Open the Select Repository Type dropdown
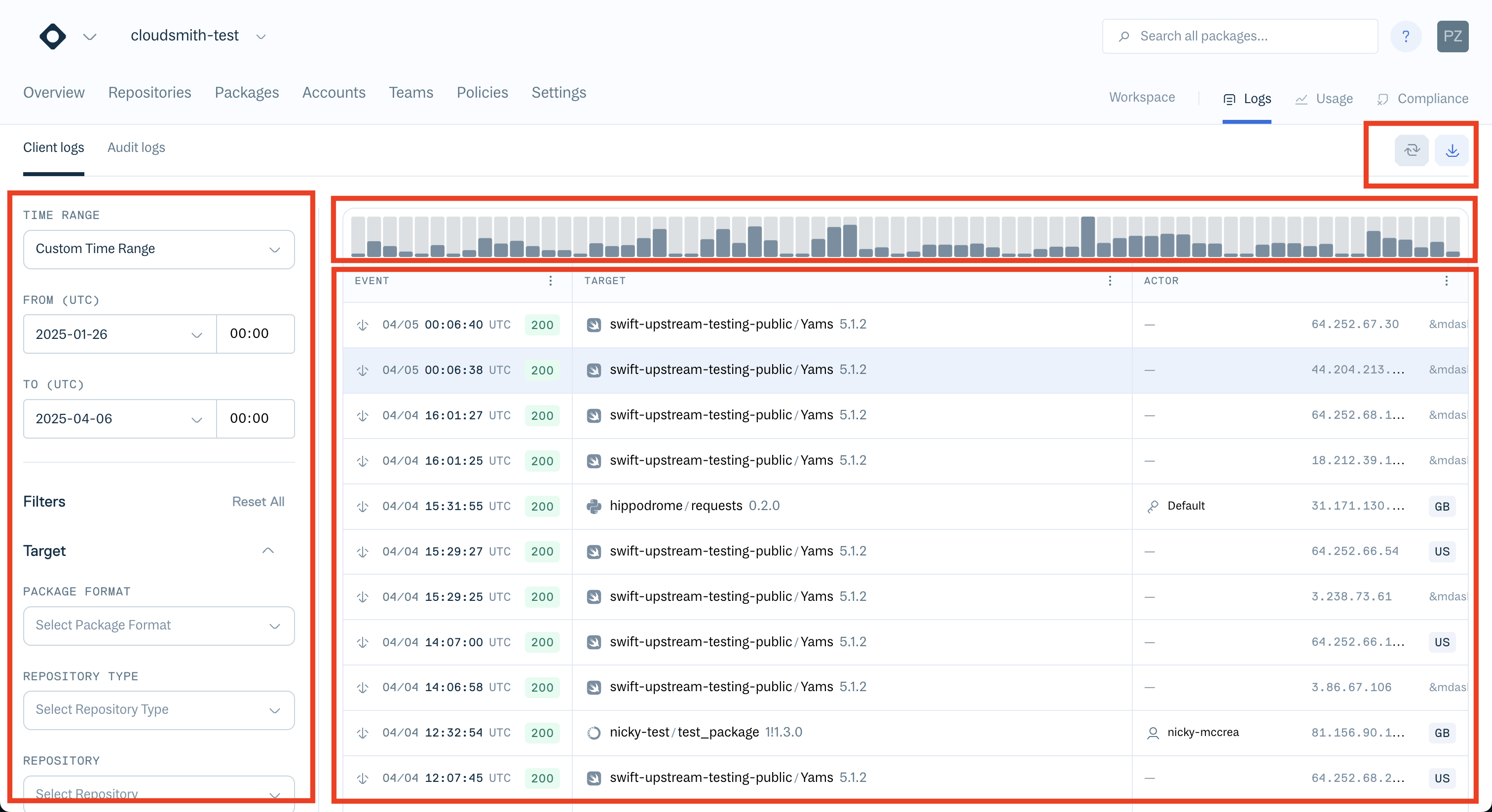This screenshot has height=812, width=1492. [159, 710]
